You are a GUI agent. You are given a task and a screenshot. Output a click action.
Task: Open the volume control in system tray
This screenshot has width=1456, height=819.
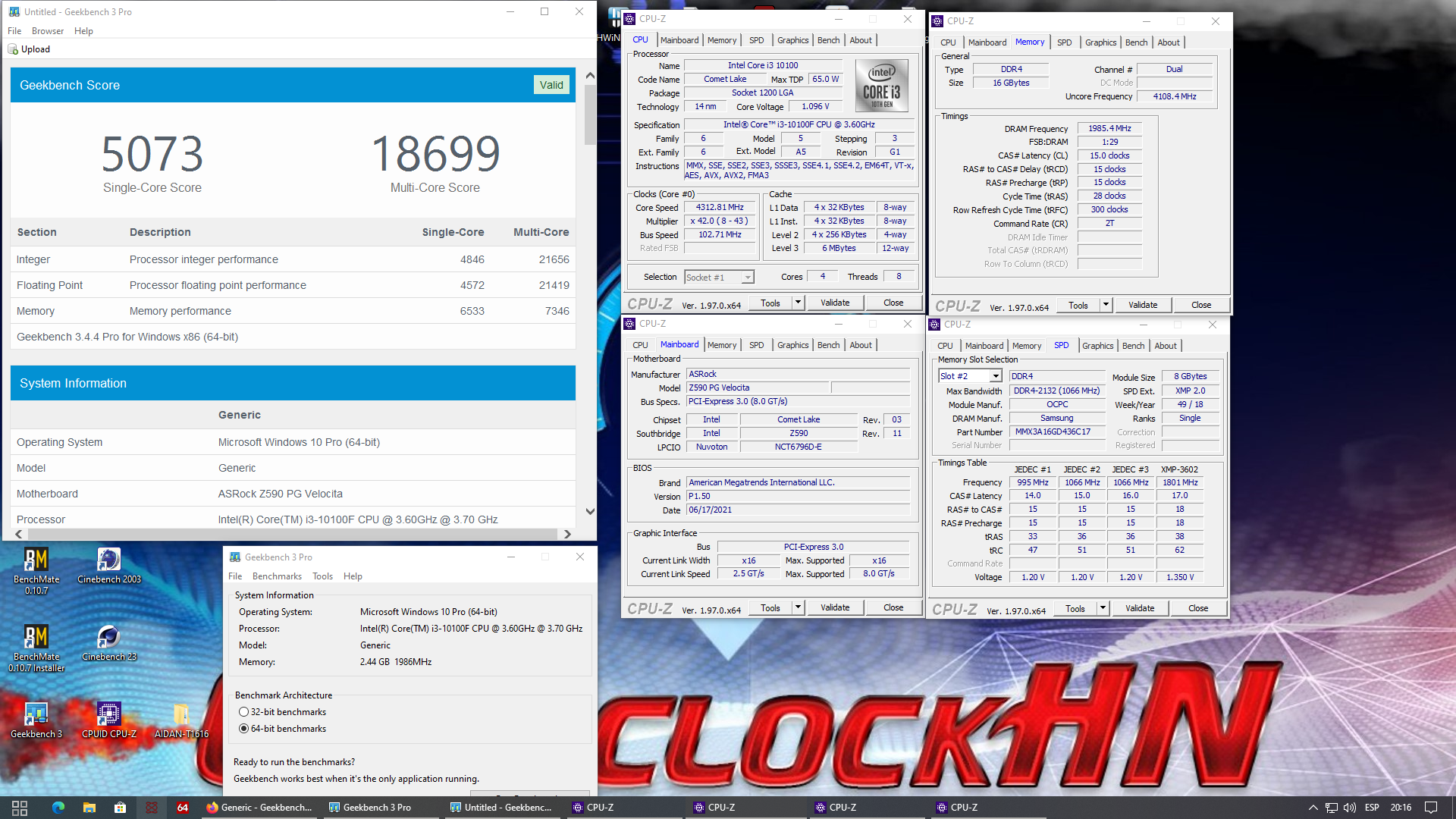point(1349,808)
